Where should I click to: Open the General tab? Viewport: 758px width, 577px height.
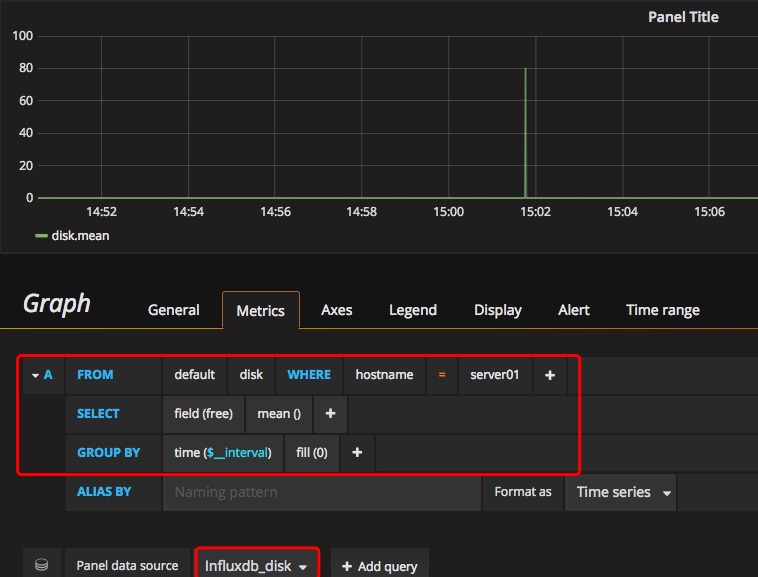tap(174, 310)
